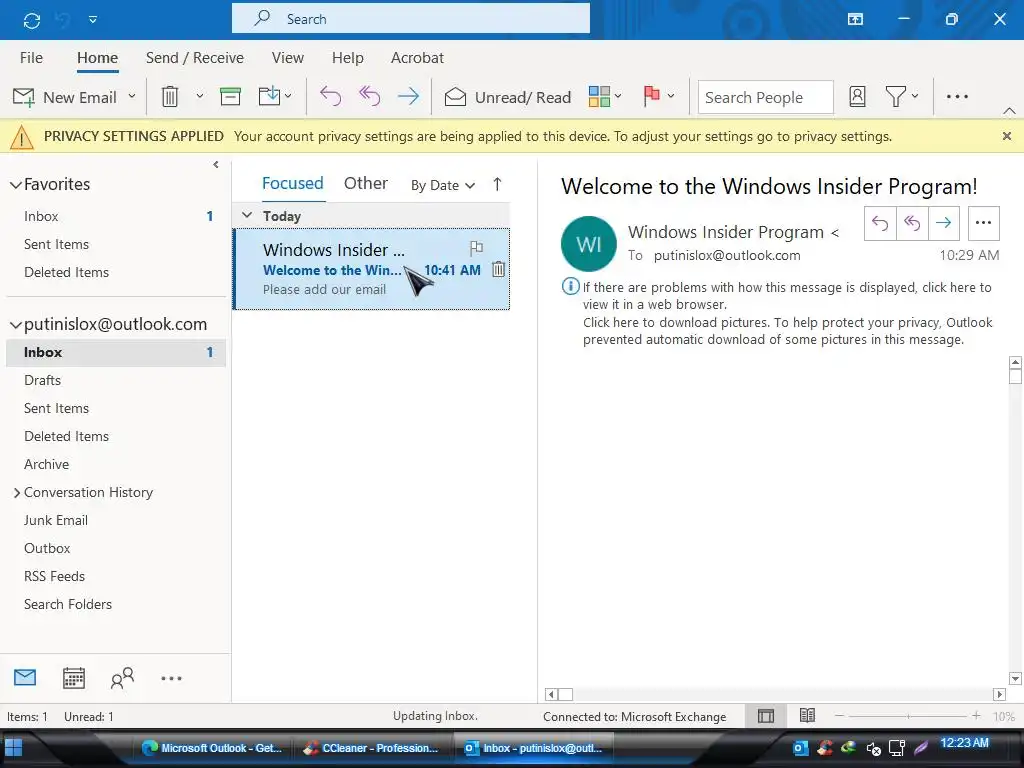
Task: Click the WI sender avatar
Action: click(x=588, y=244)
